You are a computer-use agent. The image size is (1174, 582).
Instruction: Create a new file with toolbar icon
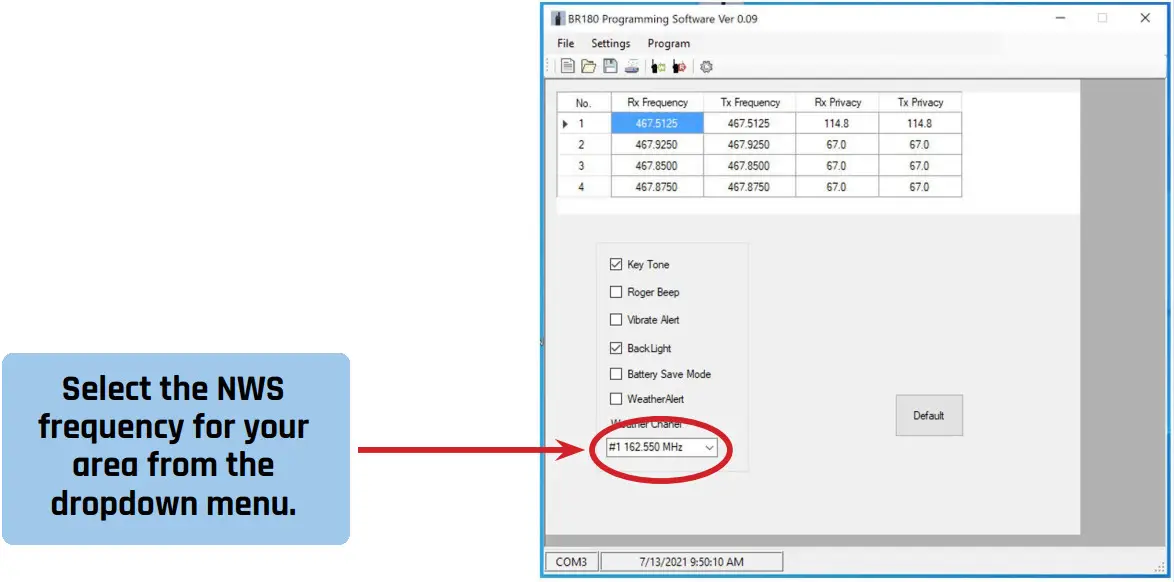[568, 66]
